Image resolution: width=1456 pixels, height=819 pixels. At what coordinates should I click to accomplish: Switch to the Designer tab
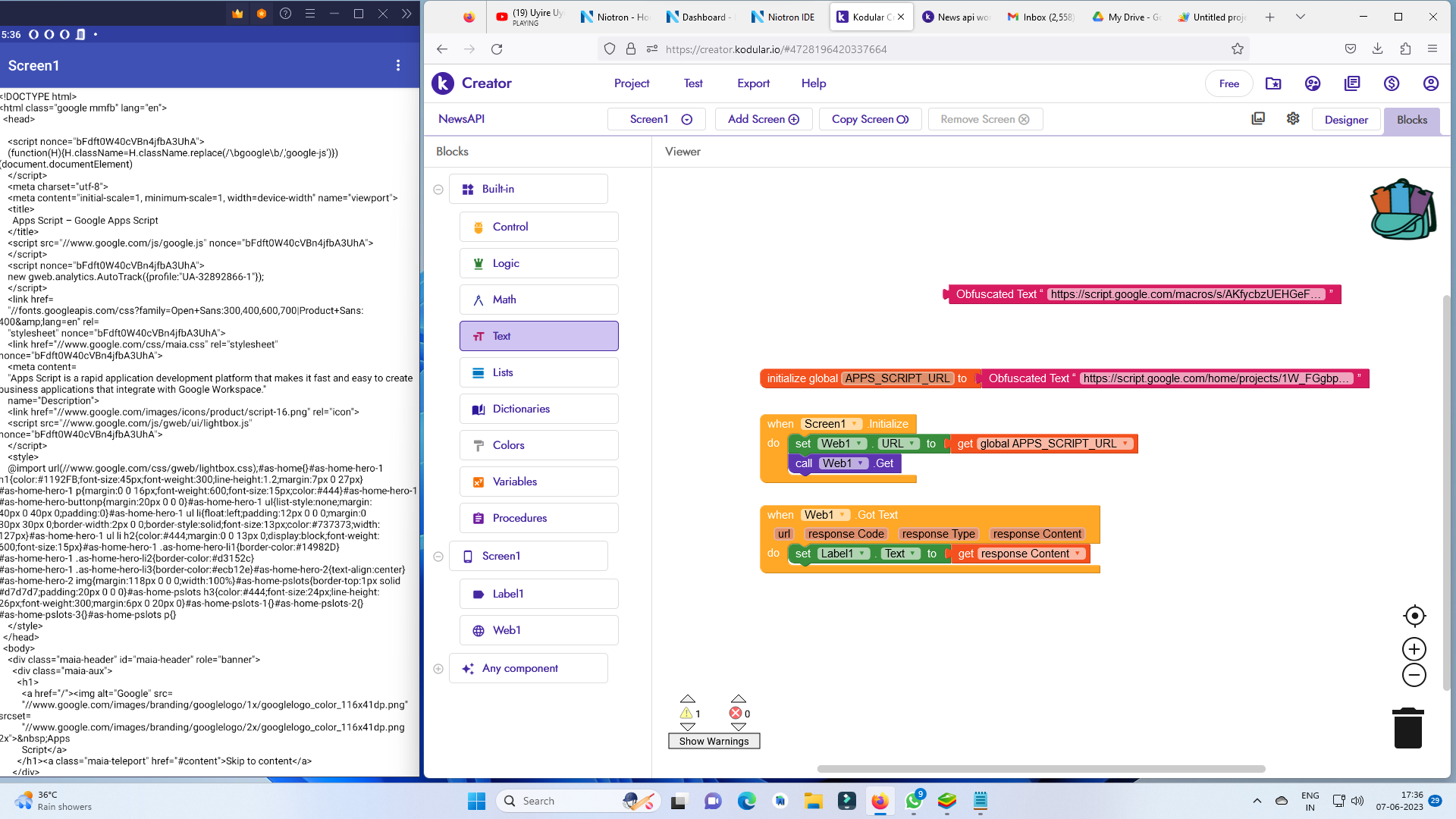coord(1346,120)
